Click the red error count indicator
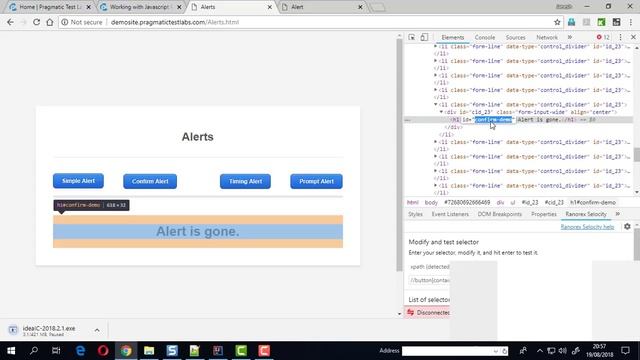Viewport: 640px width, 360px height. tap(603, 37)
